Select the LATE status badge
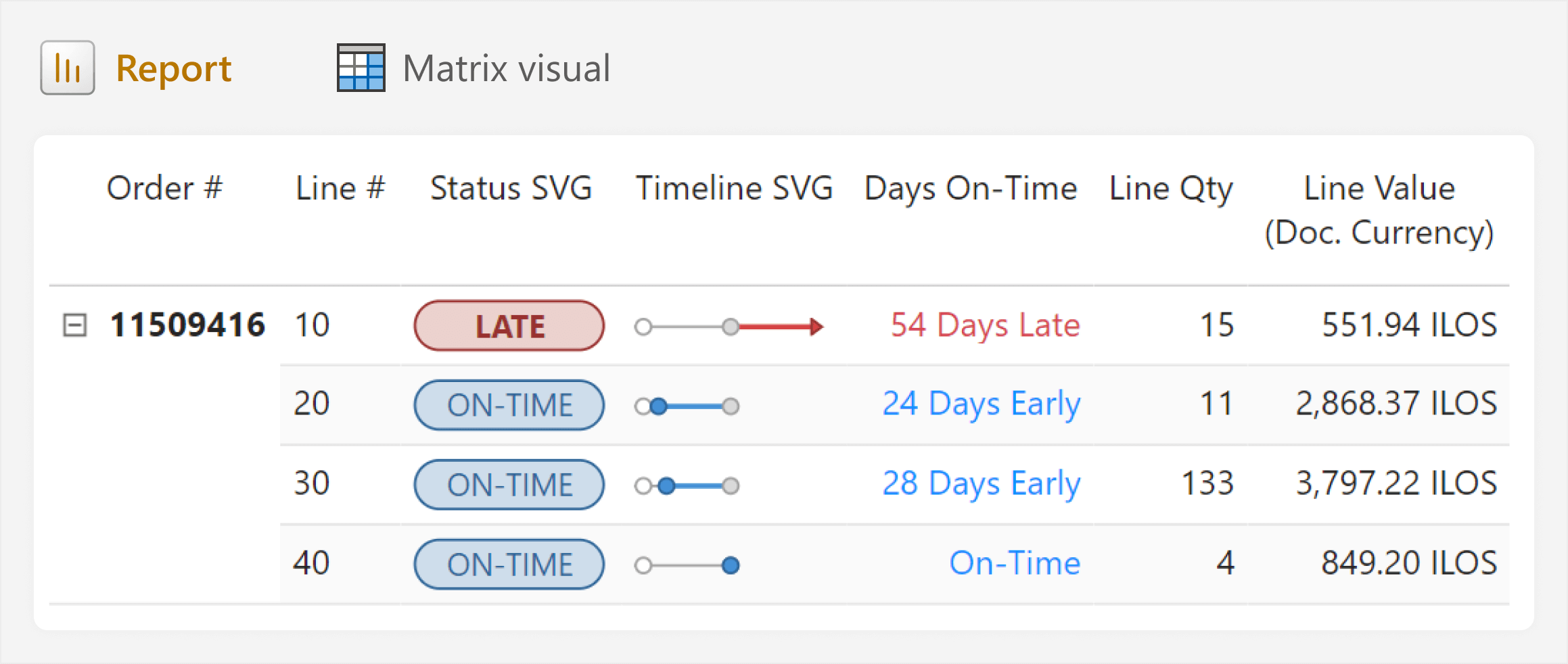Image resolution: width=1568 pixels, height=664 pixels. (509, 326)
